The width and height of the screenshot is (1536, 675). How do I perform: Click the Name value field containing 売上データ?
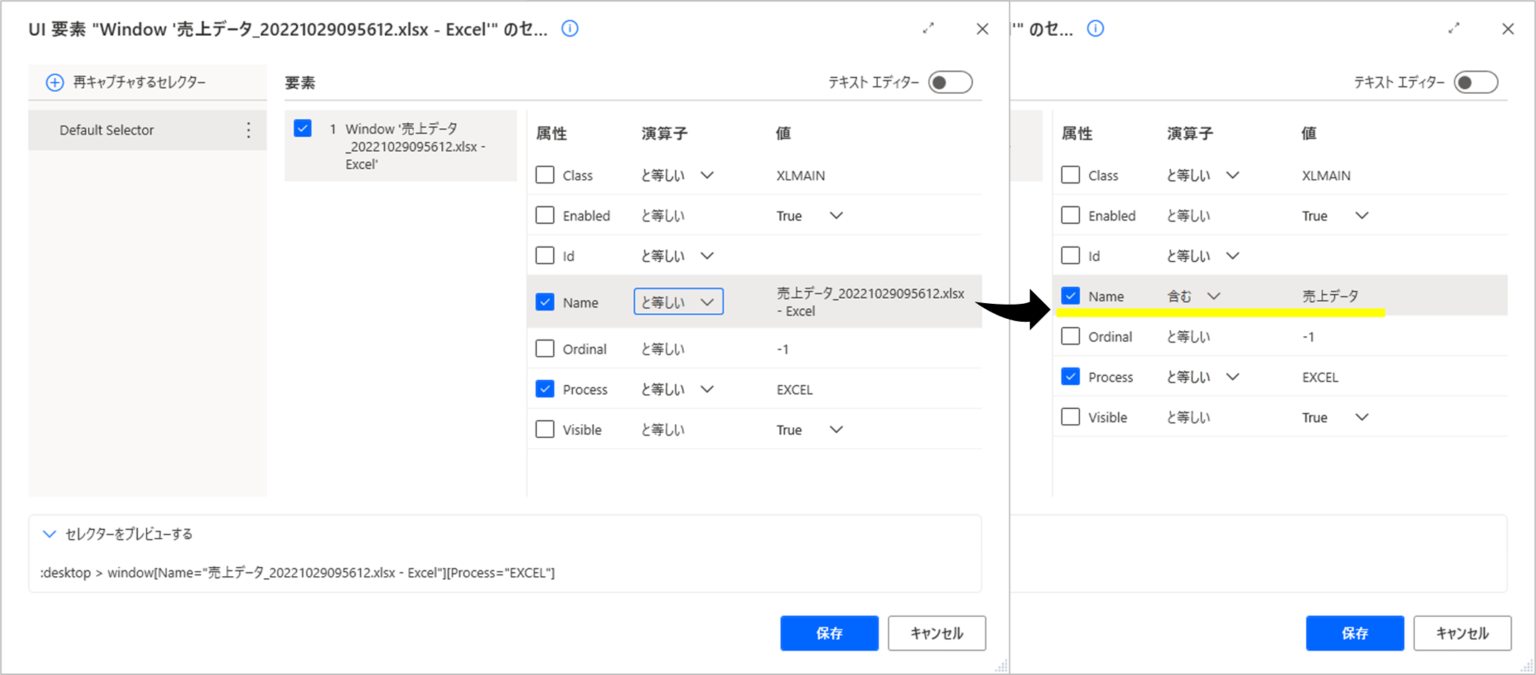1330,296
